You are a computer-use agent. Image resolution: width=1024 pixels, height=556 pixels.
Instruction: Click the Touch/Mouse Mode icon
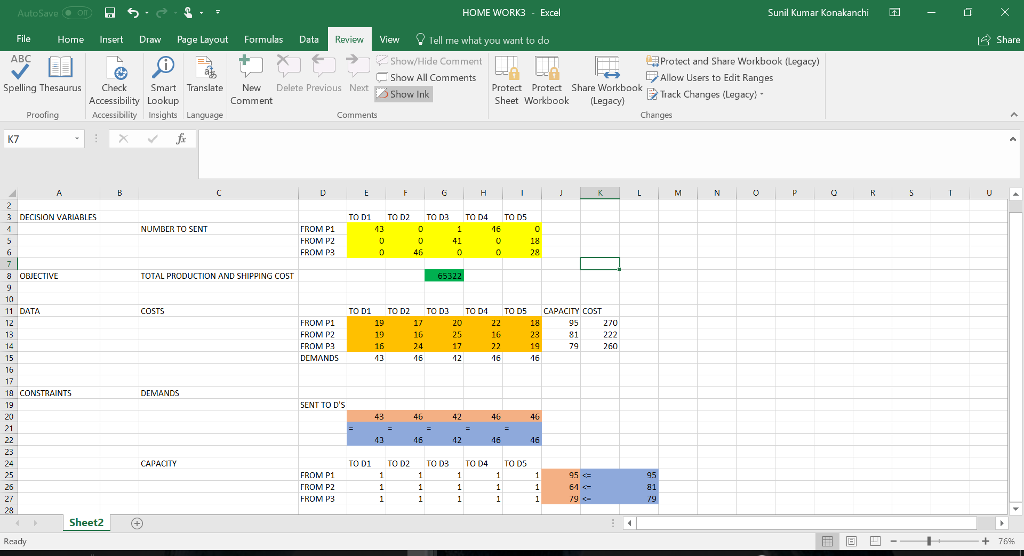(189, 12)
